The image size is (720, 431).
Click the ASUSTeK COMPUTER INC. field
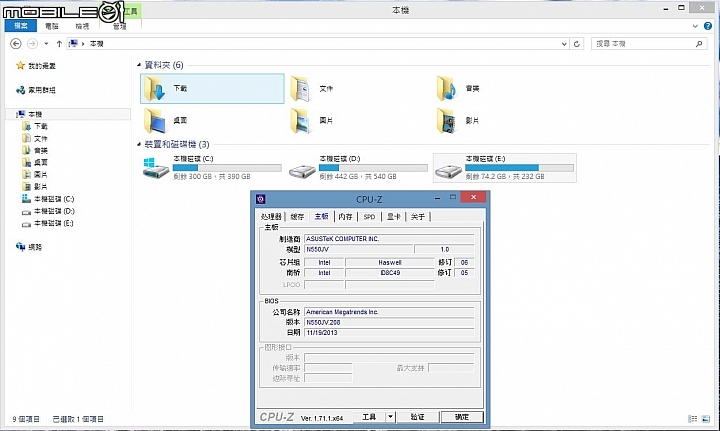click(389, 239)
